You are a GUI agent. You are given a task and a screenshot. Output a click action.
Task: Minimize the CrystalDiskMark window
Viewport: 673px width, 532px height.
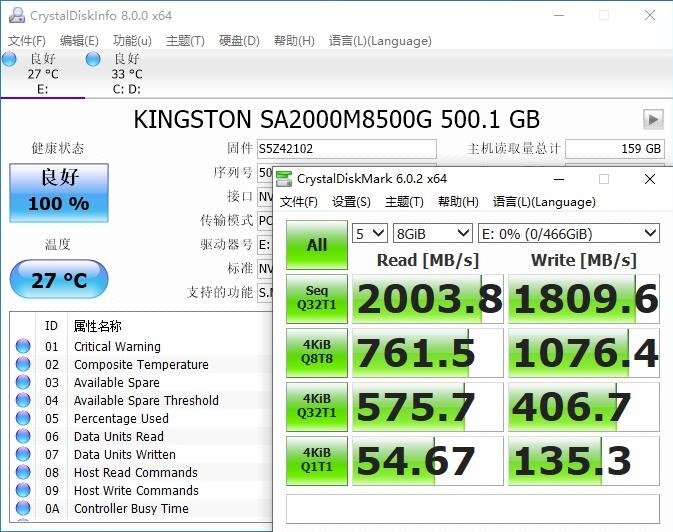click(x=559, y=179)
